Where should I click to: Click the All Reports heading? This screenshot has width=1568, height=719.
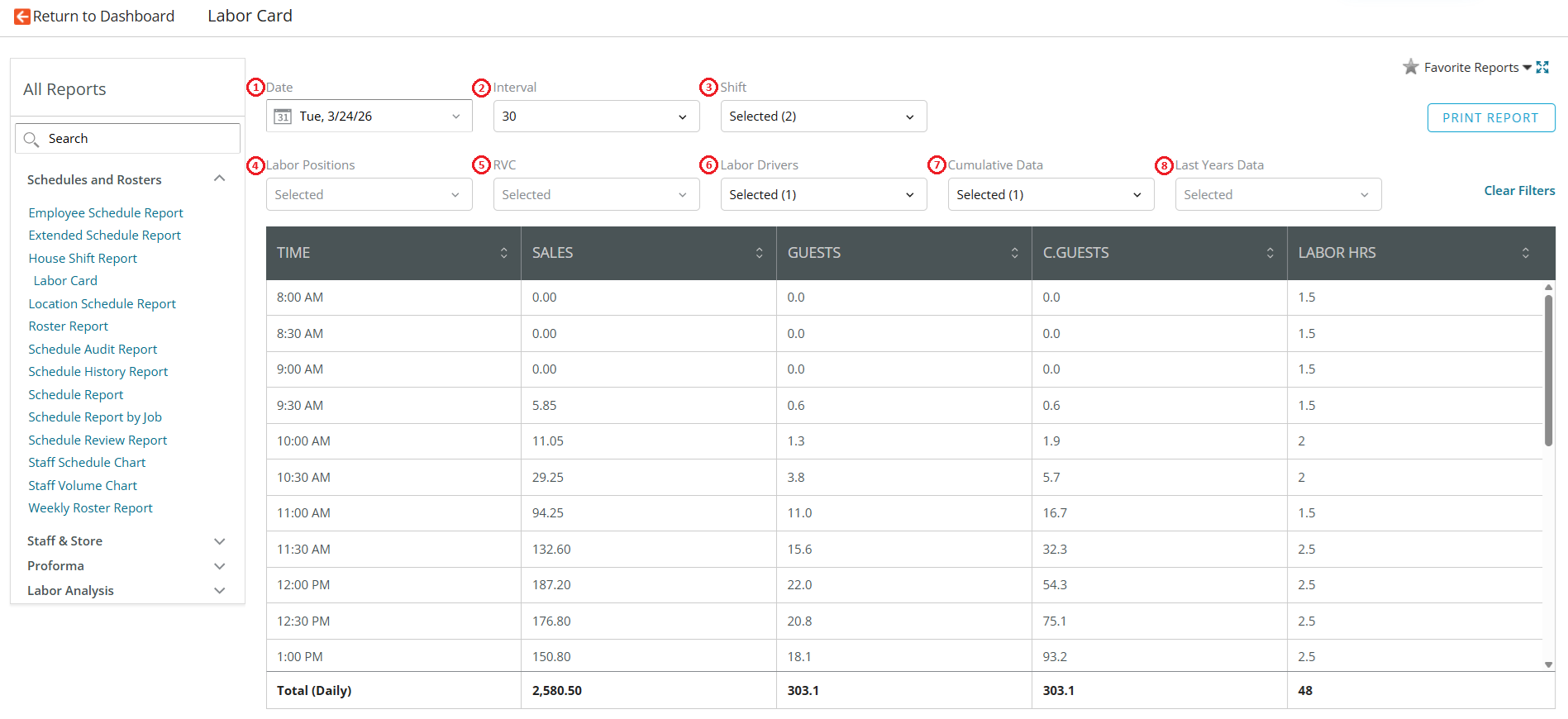(64, 89)
